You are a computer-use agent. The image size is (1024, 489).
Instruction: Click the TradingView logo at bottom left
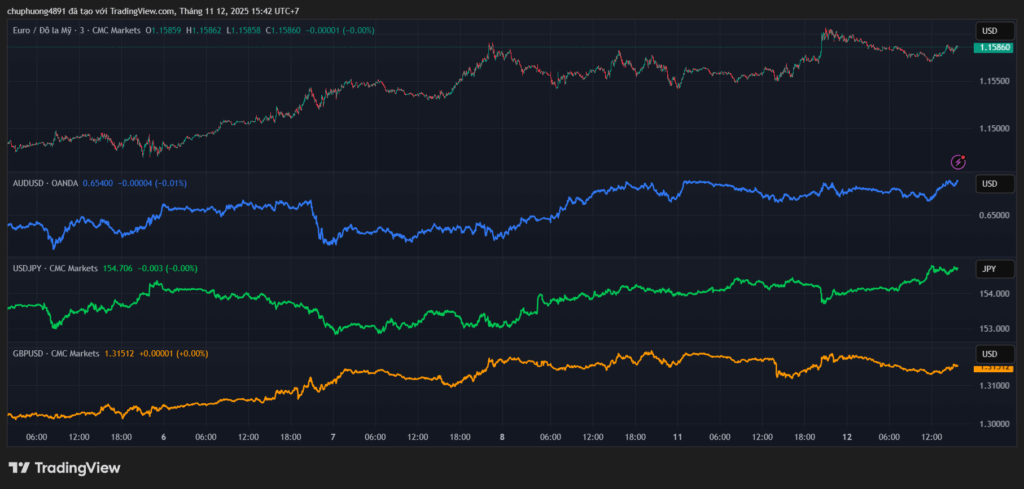[x=64, y=468]
